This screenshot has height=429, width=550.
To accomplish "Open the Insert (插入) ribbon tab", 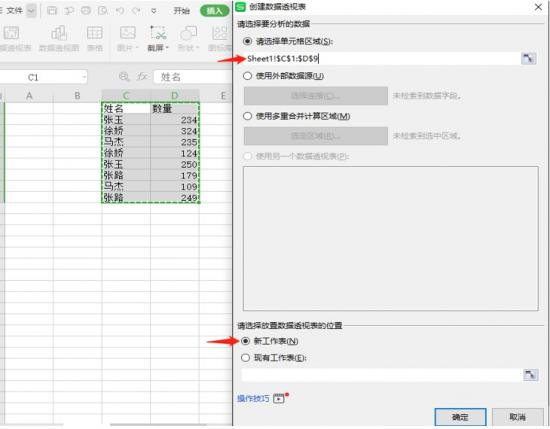I will [x=214, y=11].
